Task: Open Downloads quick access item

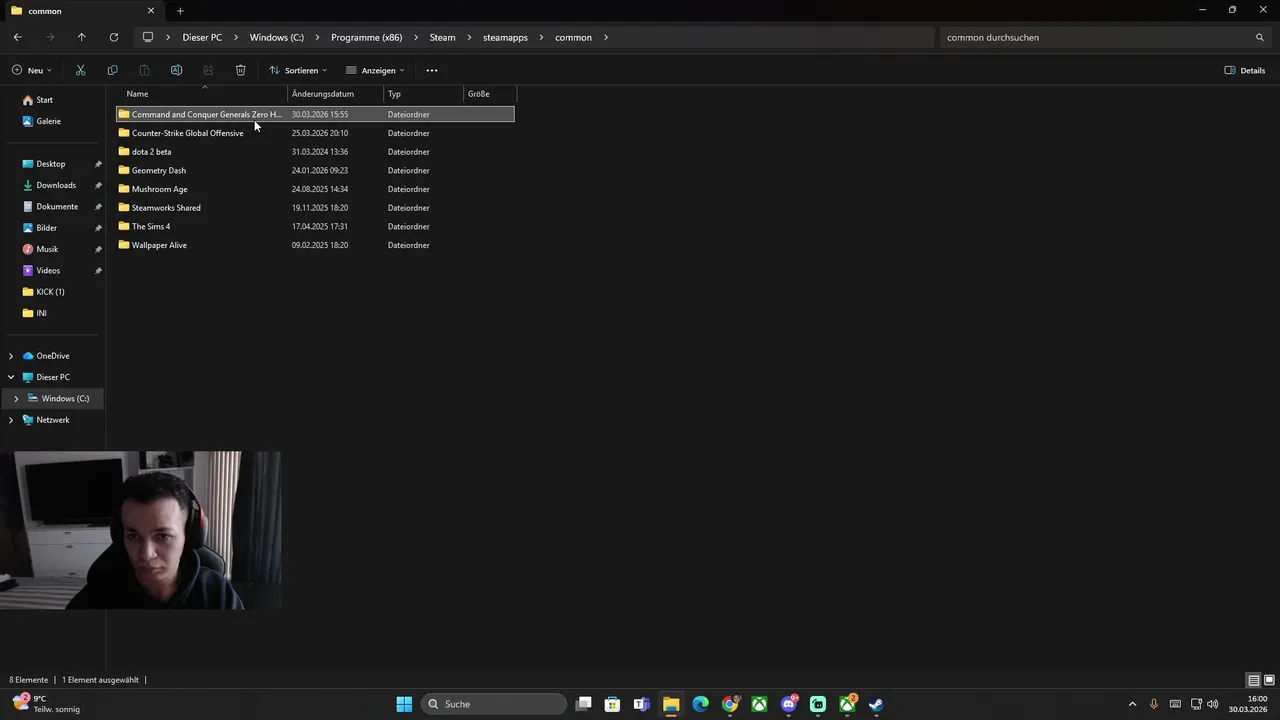Action: pyautogui.click(x=56, y=185)
